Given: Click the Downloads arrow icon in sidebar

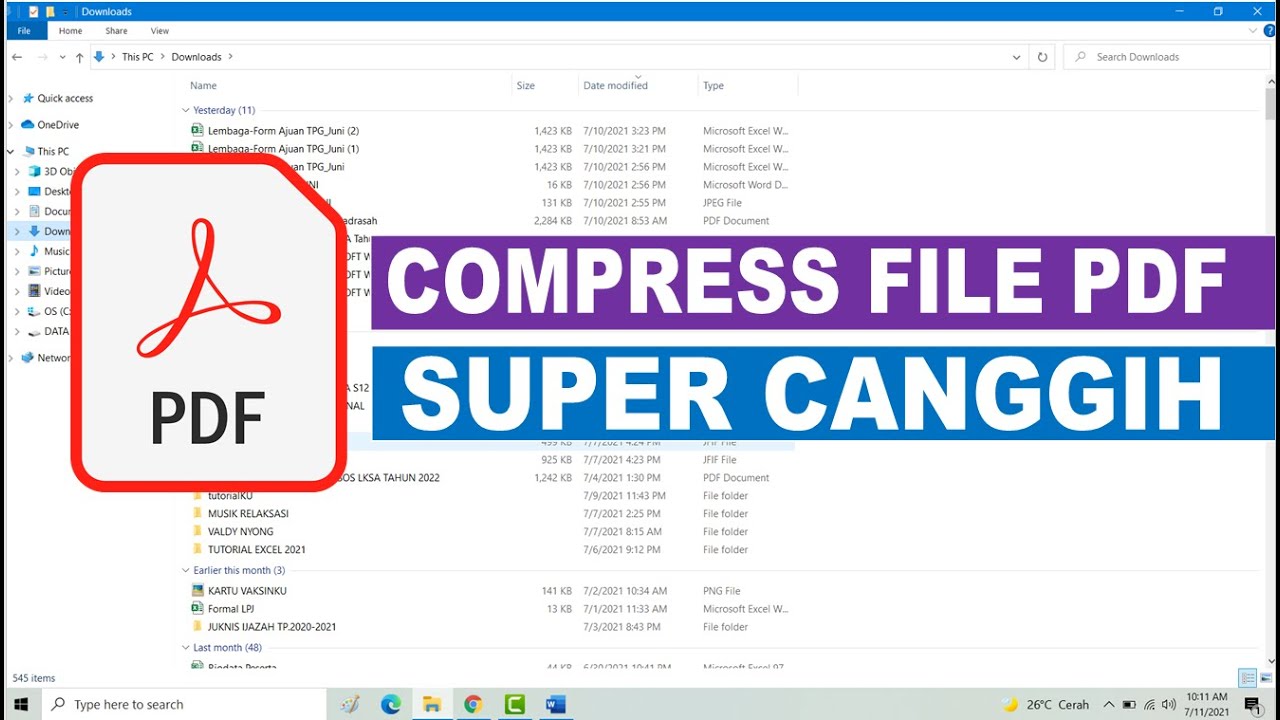Looking at the screenshot, I should [35, 231].
